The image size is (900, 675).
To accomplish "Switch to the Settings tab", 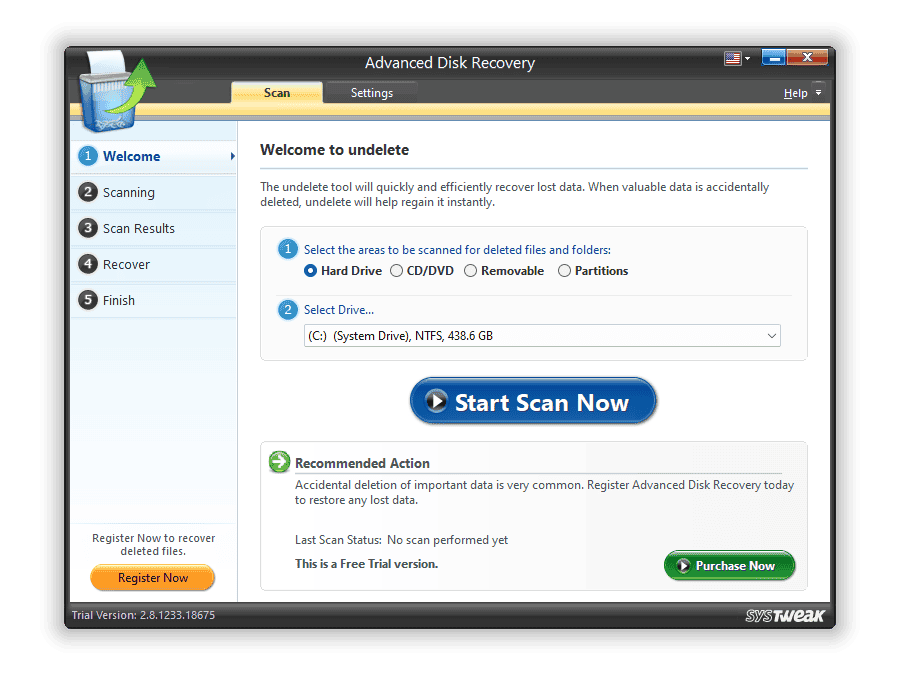I will (x=371, y=92).
